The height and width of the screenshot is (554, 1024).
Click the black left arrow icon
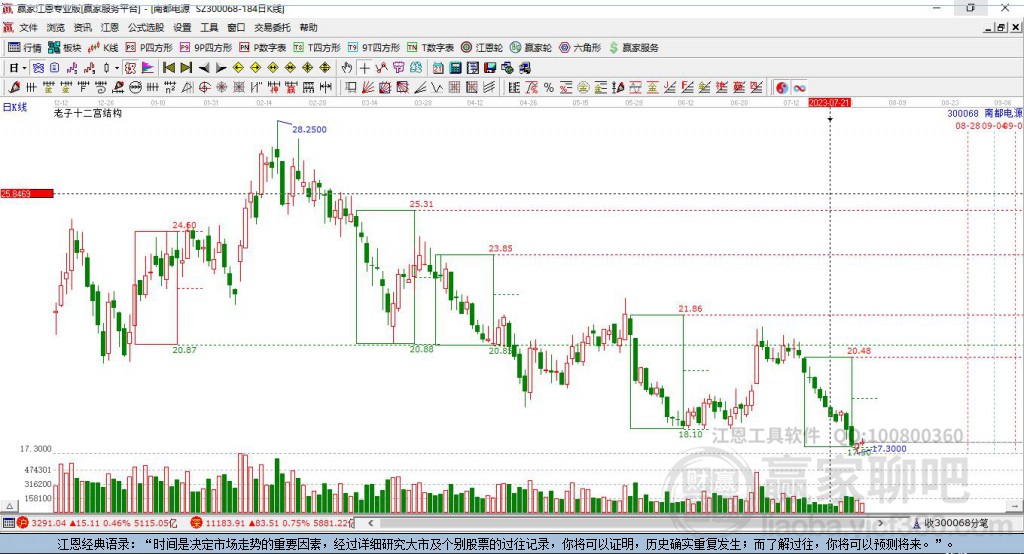pyautogui.click(x=204, y=68)
